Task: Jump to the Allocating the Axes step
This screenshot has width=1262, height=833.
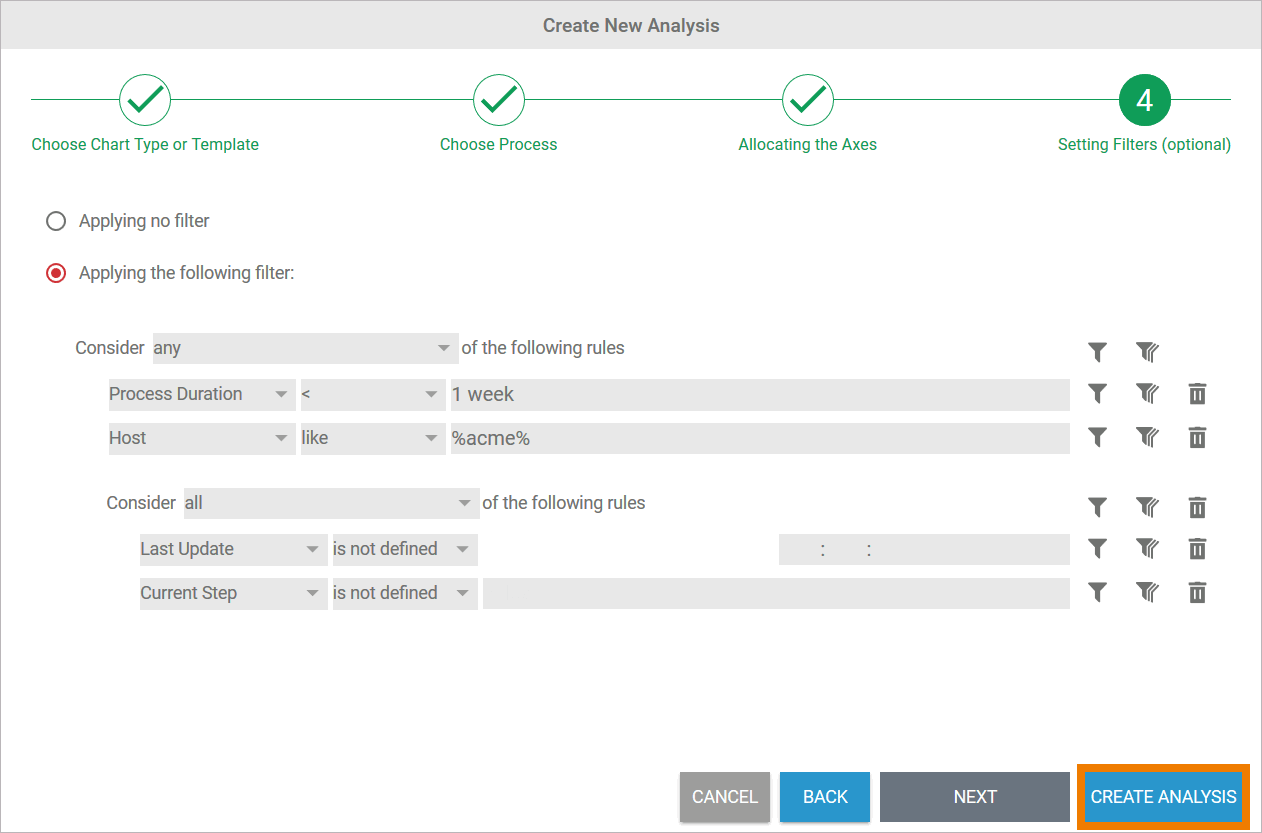Action: click(807, 100)
